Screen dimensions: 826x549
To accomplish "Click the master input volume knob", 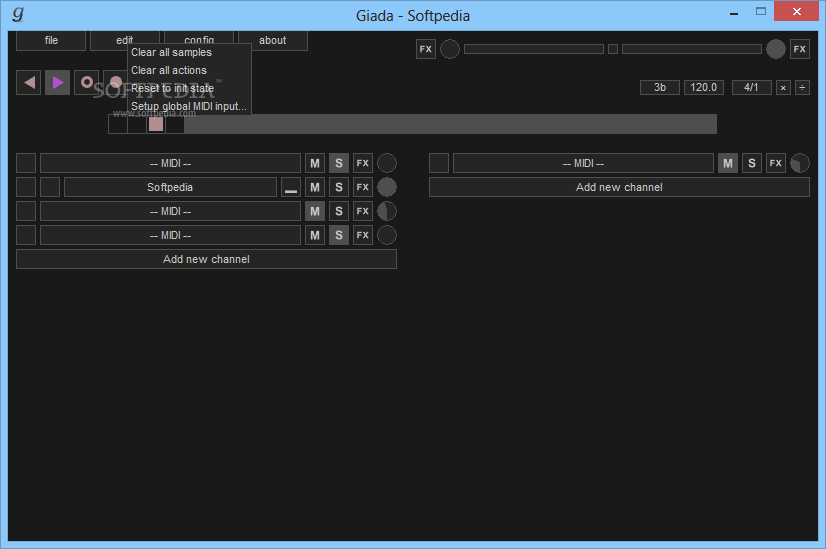I will [x=450, y=49].
